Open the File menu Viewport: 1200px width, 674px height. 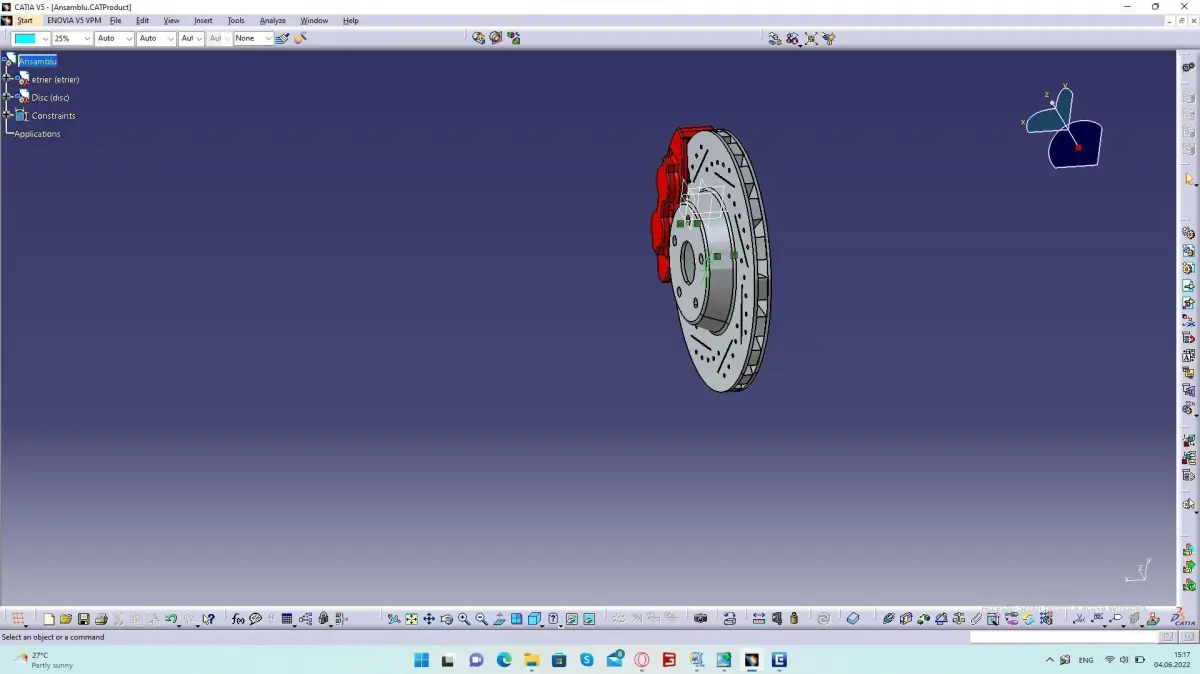coord(116,20)
